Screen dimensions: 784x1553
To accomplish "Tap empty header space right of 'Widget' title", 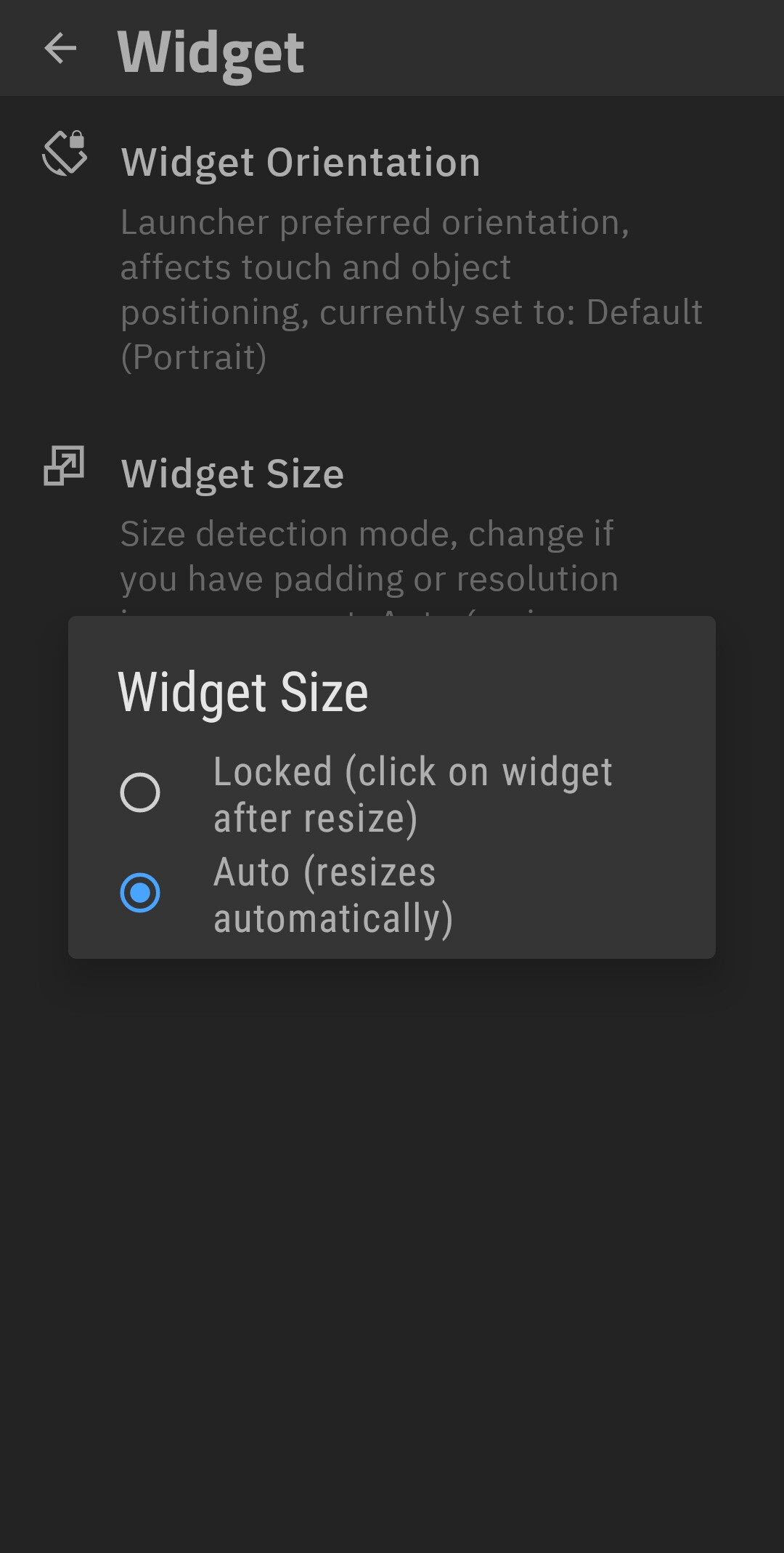I will tap(544, 49).
